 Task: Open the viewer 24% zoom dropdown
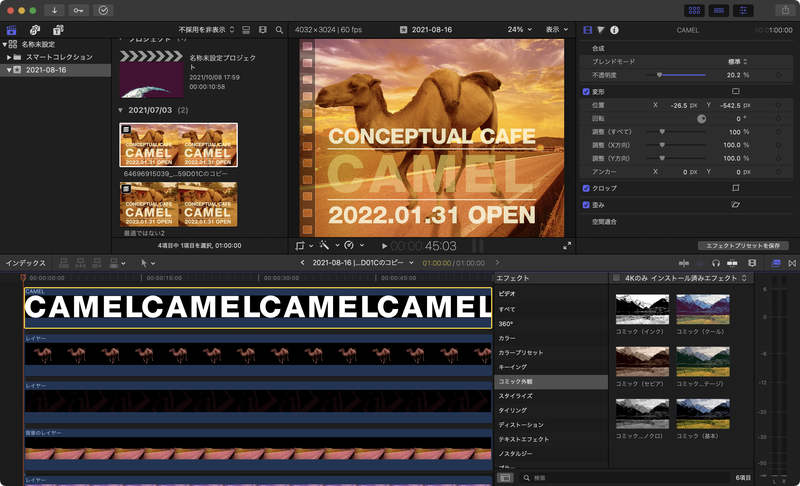pyautogui.click(x=519, y=30)
